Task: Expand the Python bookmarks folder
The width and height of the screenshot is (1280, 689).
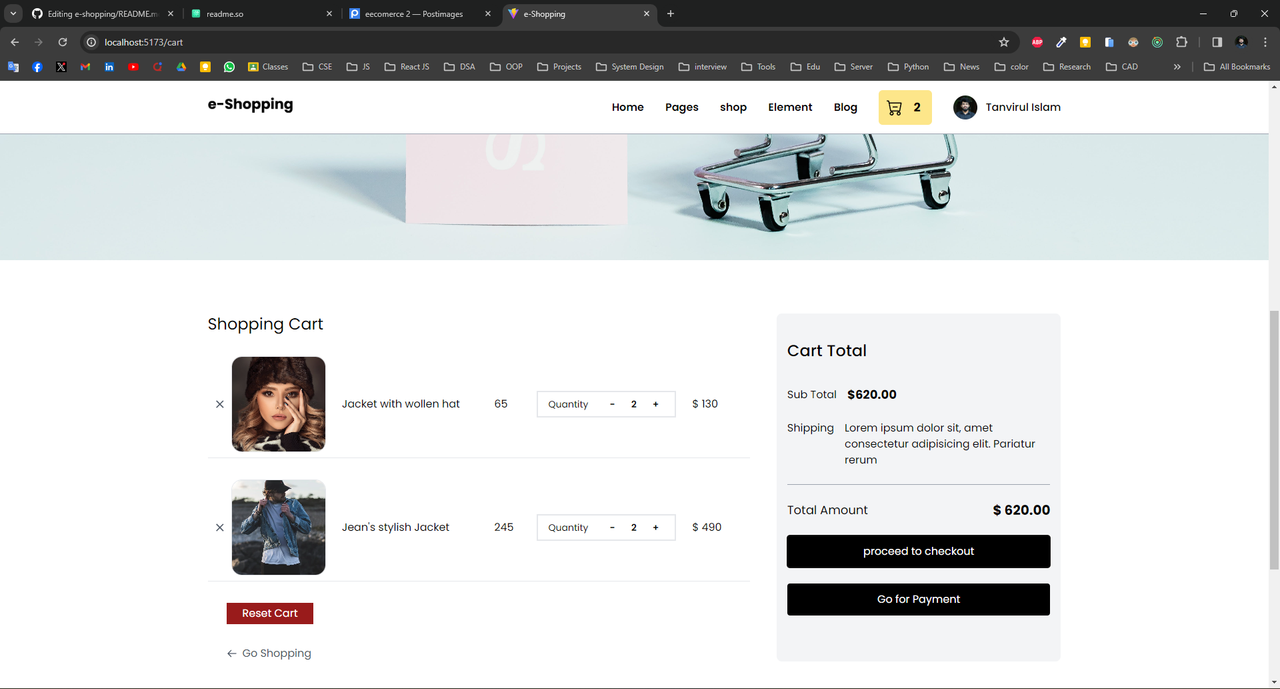Action: click(x=908, y=67)
